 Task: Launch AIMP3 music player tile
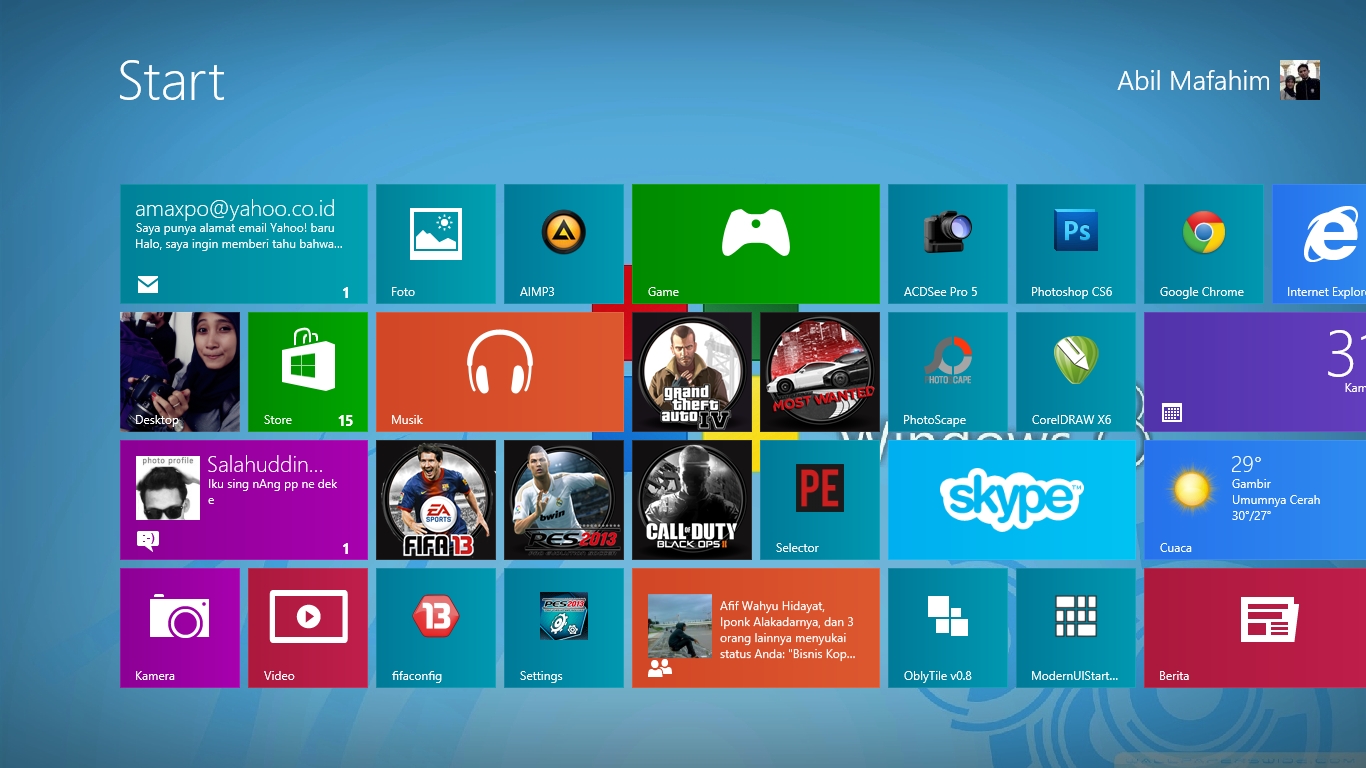[564, 244]
